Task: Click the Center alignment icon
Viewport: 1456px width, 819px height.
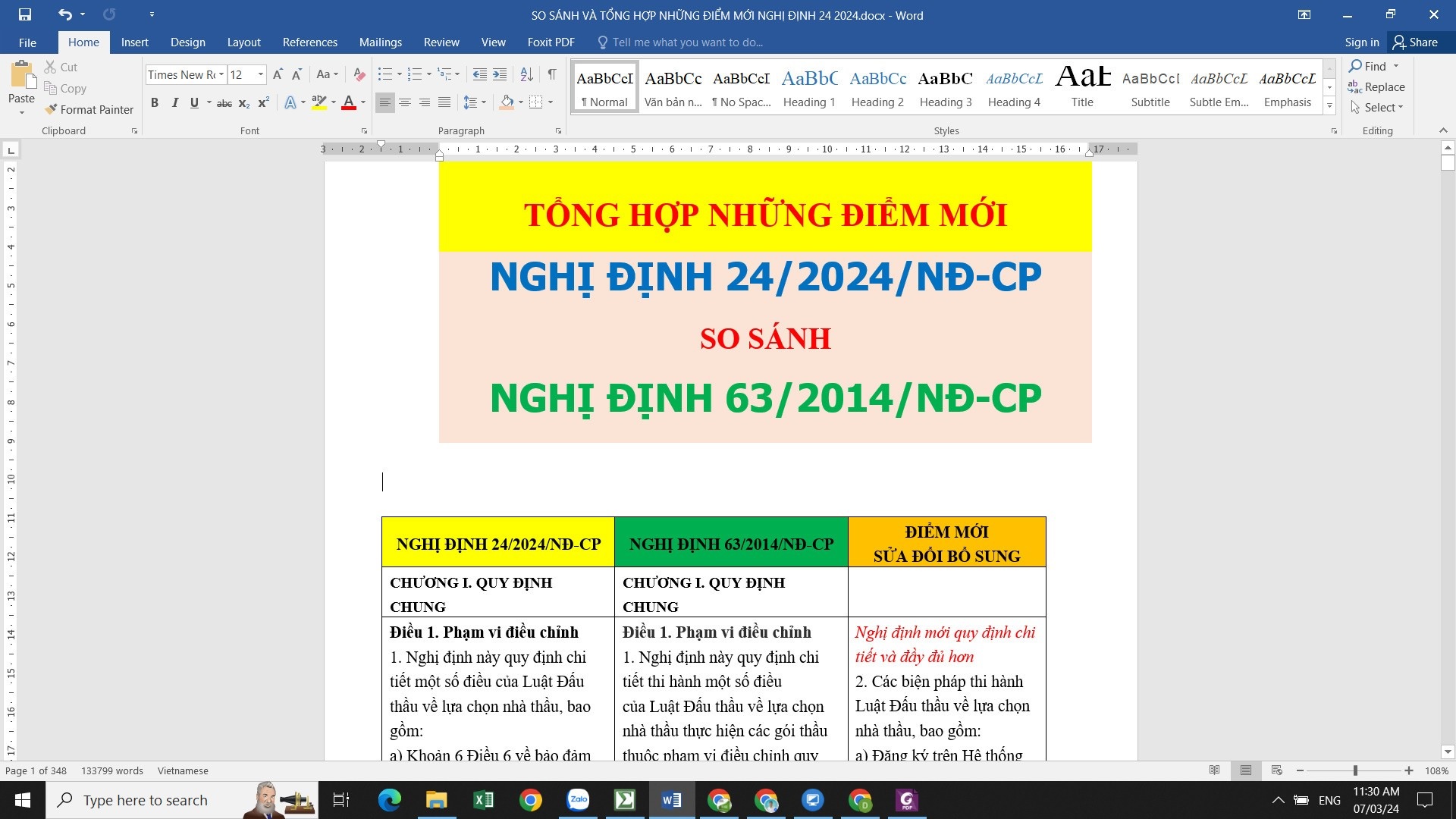Action: pyautogui.click(x=406, y=102)
